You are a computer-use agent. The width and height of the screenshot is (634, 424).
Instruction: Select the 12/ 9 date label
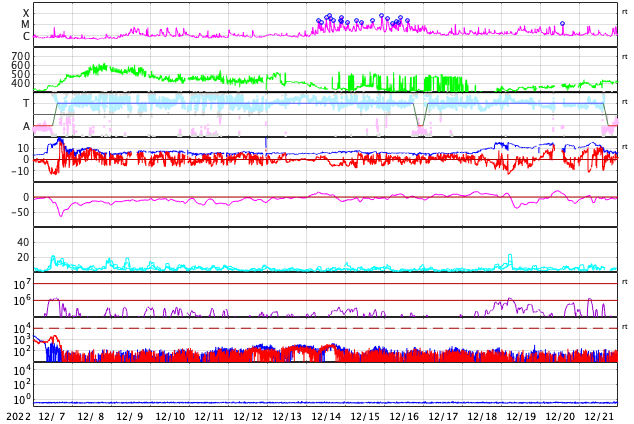(x=130, y=417)
